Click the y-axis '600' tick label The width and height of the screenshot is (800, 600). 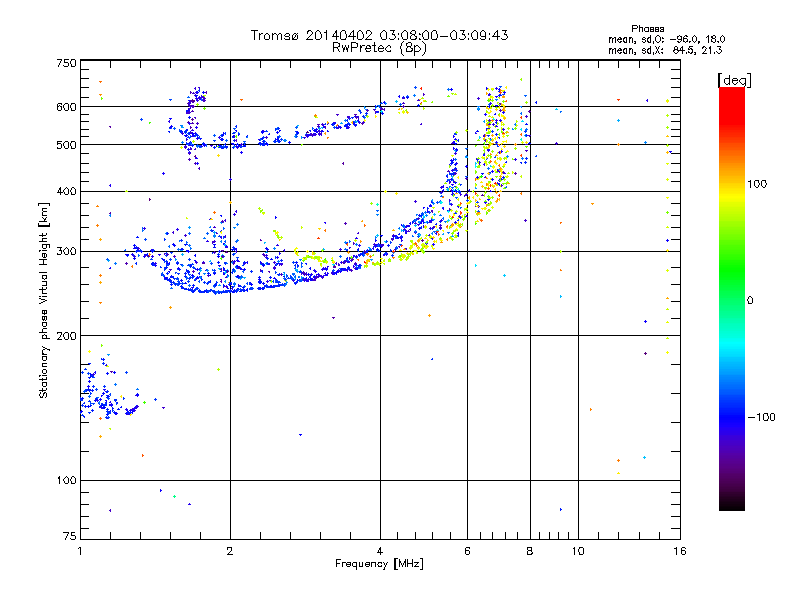(x=66, y=107)
